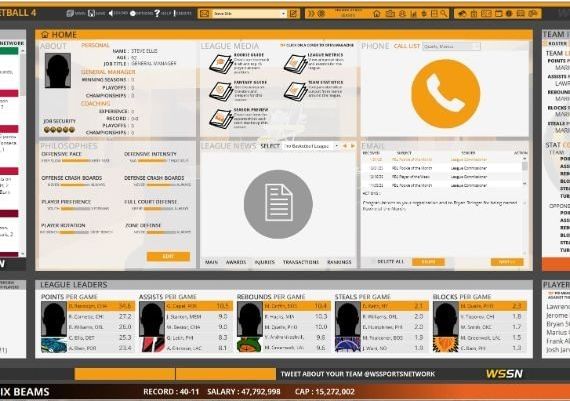Click Delete All in Email panel
This screenshot has width=570, height=401.
(390, 262)
